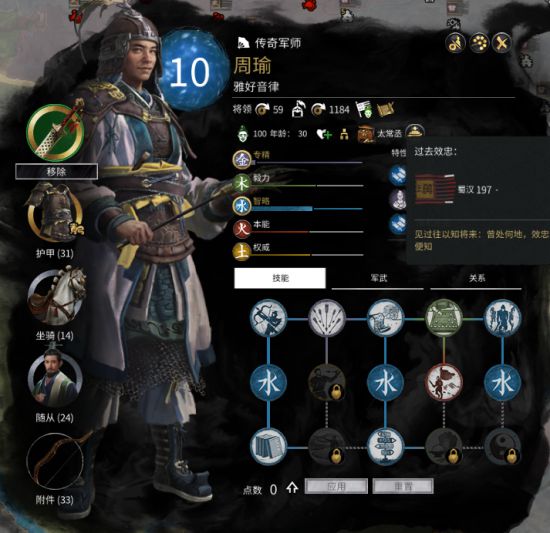550x533 pixels.
Task: Click the 重置 reset button
Action: pos(403,486)
